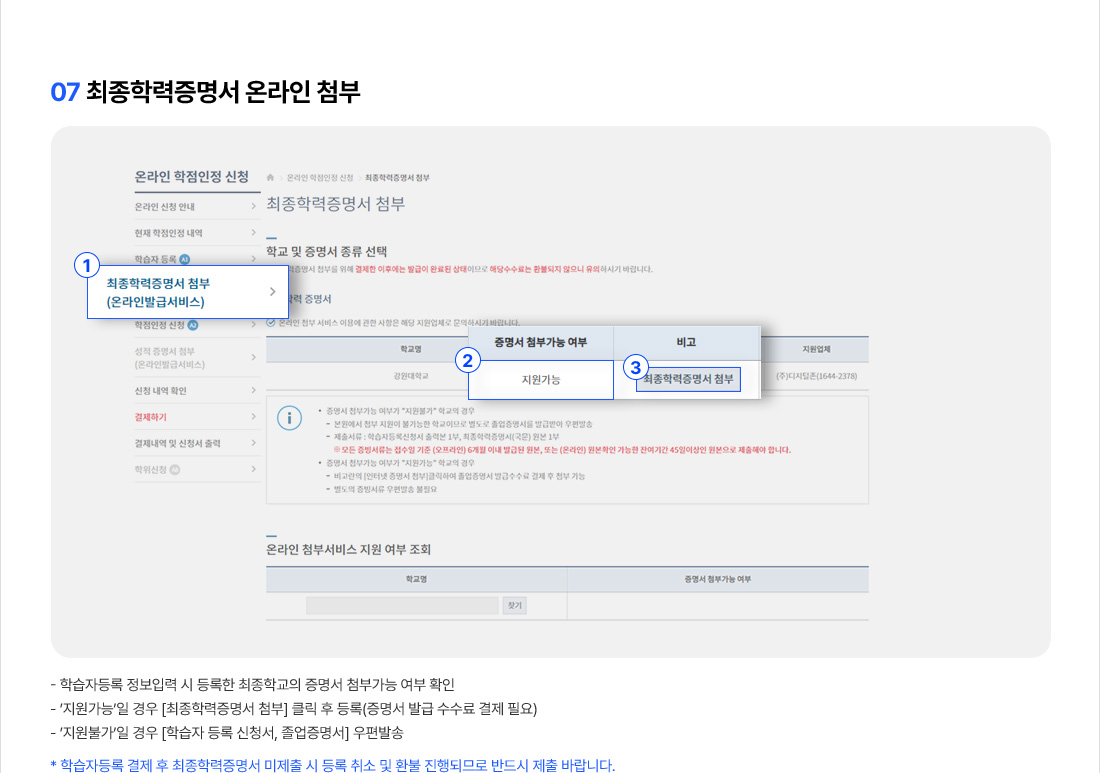This screenshot has height=773, width=1100.
Task: Click the (주)디지털존(1644-2378) provider cell
Action: (x=817, y=377)
